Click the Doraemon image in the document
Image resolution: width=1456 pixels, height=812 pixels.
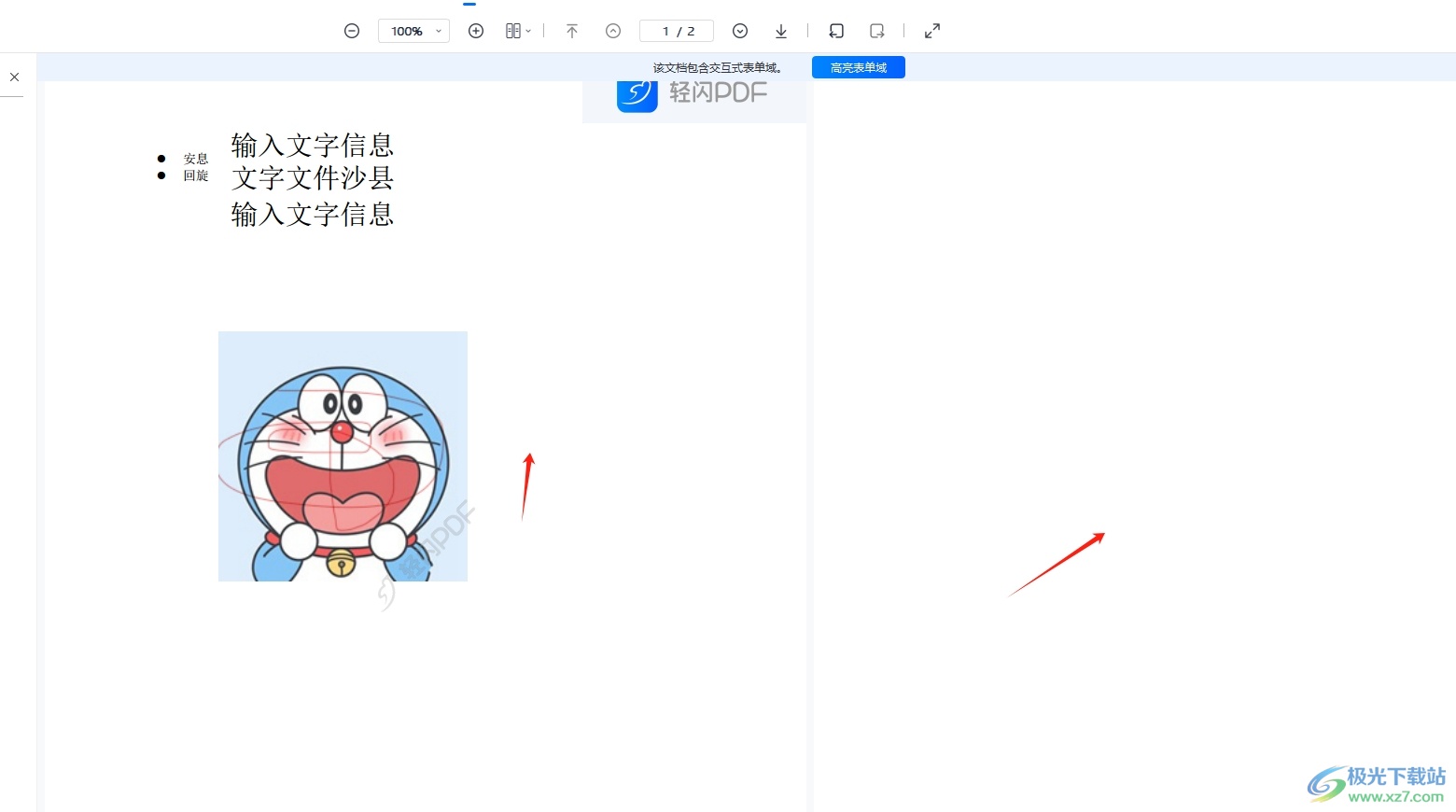coord(343,456)
